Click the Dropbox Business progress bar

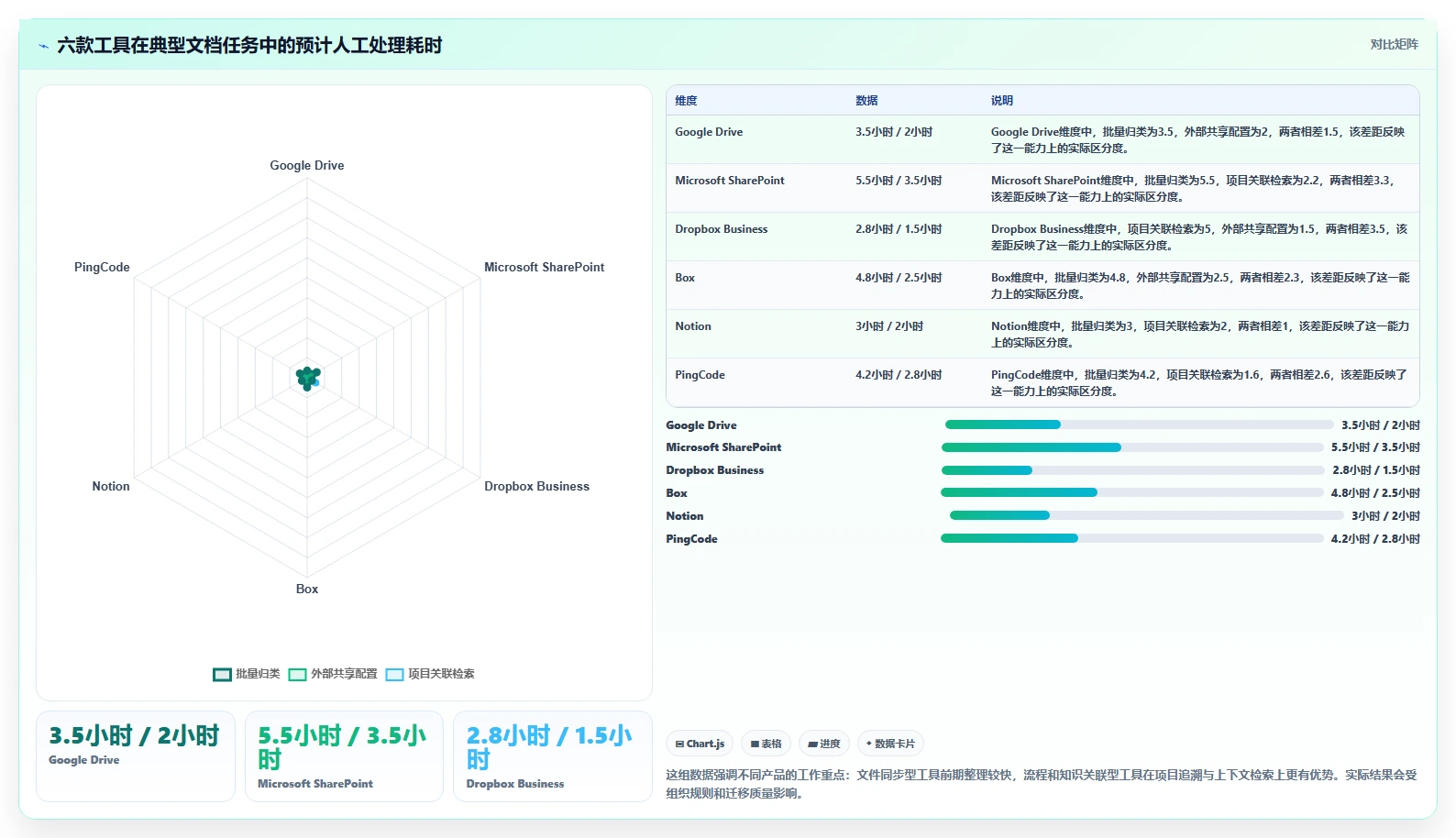(x=1133, y=470)
